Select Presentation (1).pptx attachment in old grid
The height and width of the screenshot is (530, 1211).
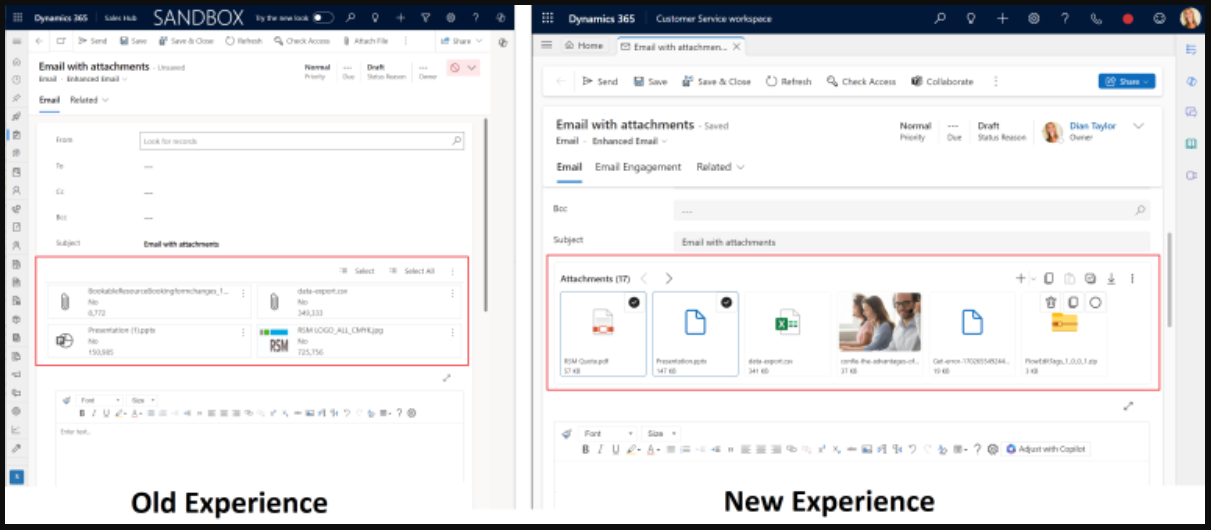click(x=149, y=340)
